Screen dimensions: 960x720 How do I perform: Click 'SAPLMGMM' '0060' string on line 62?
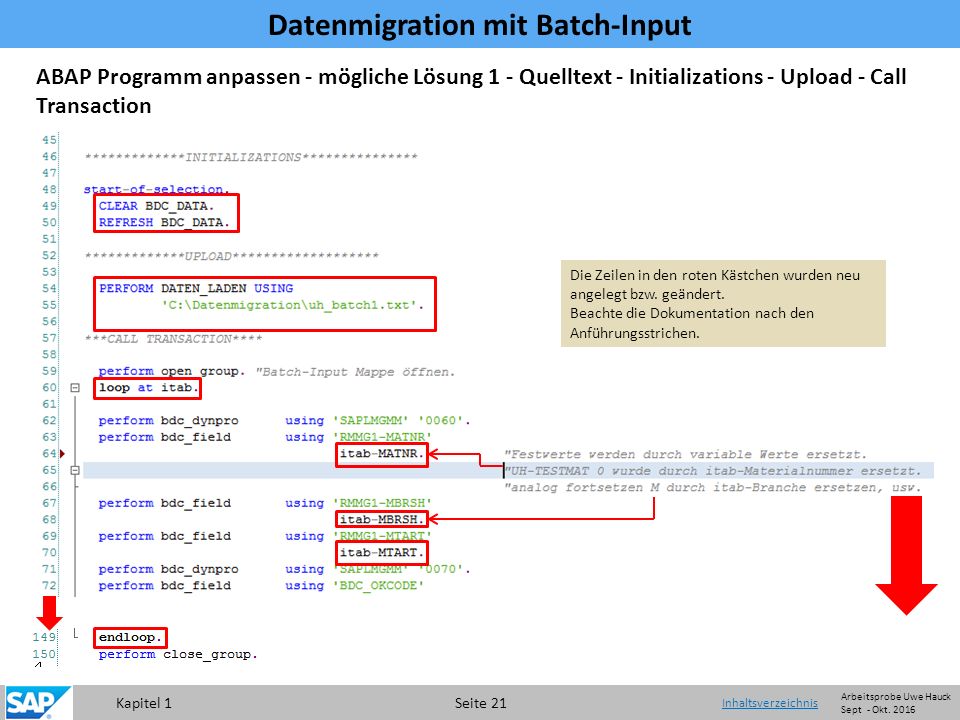click(x=402, y=421)
